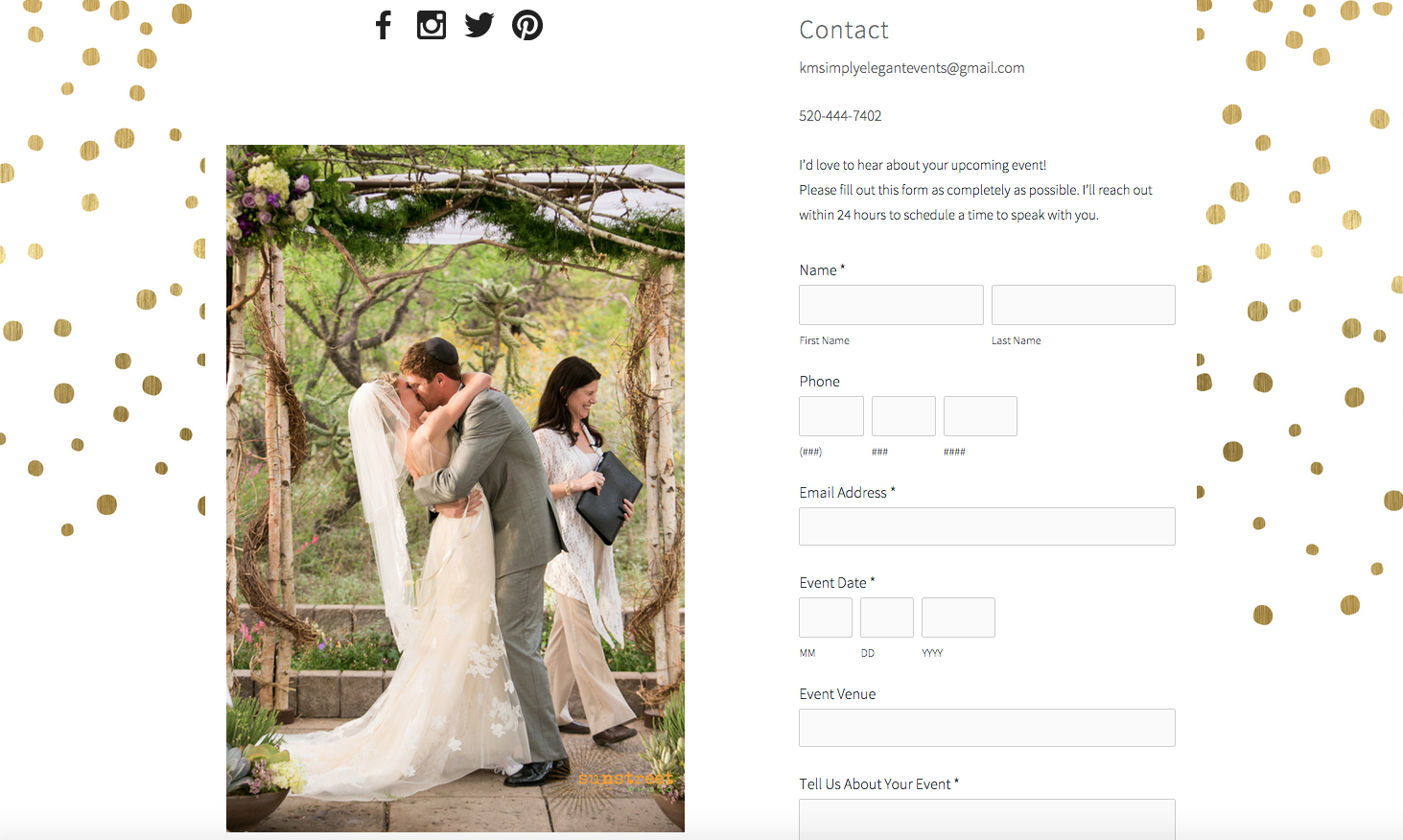Image resolution: width=1403 pixels, height=840 pixels.
Task: Click the 520-444-7402 phone number
Action: (840, 116)
